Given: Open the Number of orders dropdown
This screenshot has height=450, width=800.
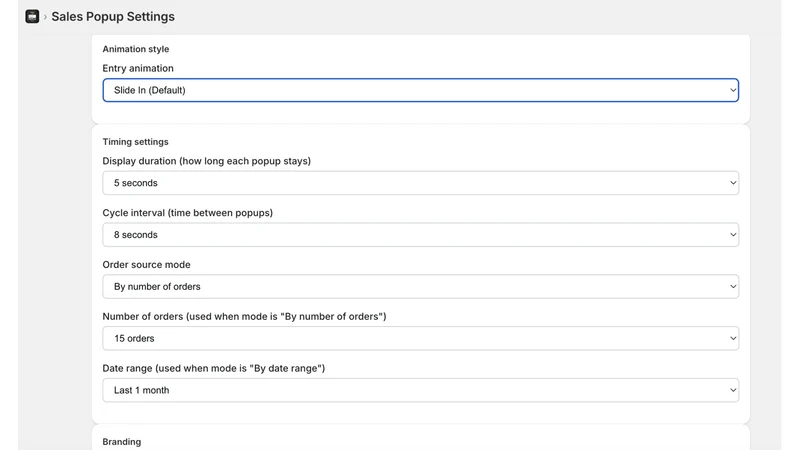Looking at the screenshot, I should point(420,338).
